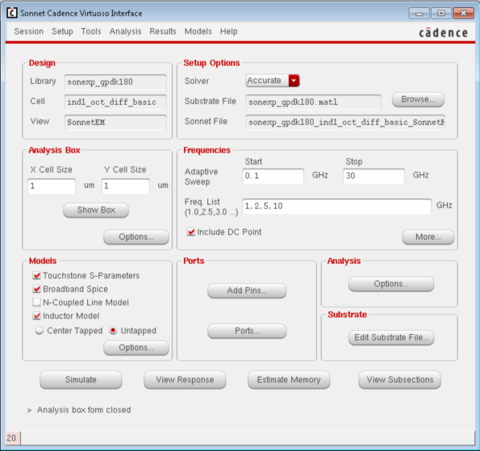Open the Solver dropdown arrow

(294, 81)
